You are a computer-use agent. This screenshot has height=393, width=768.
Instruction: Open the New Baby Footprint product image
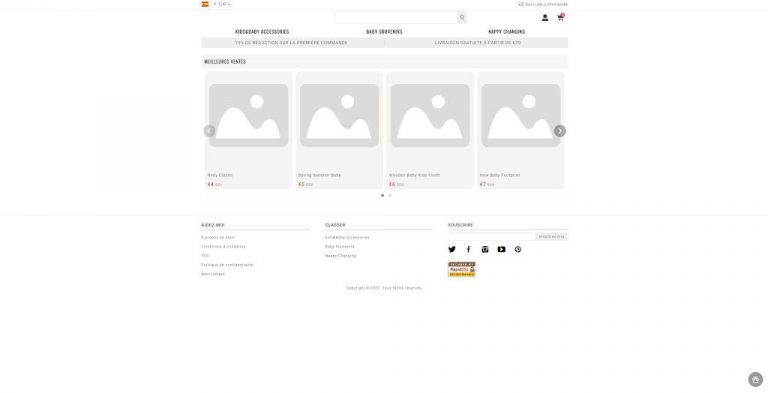coord(521,115)
